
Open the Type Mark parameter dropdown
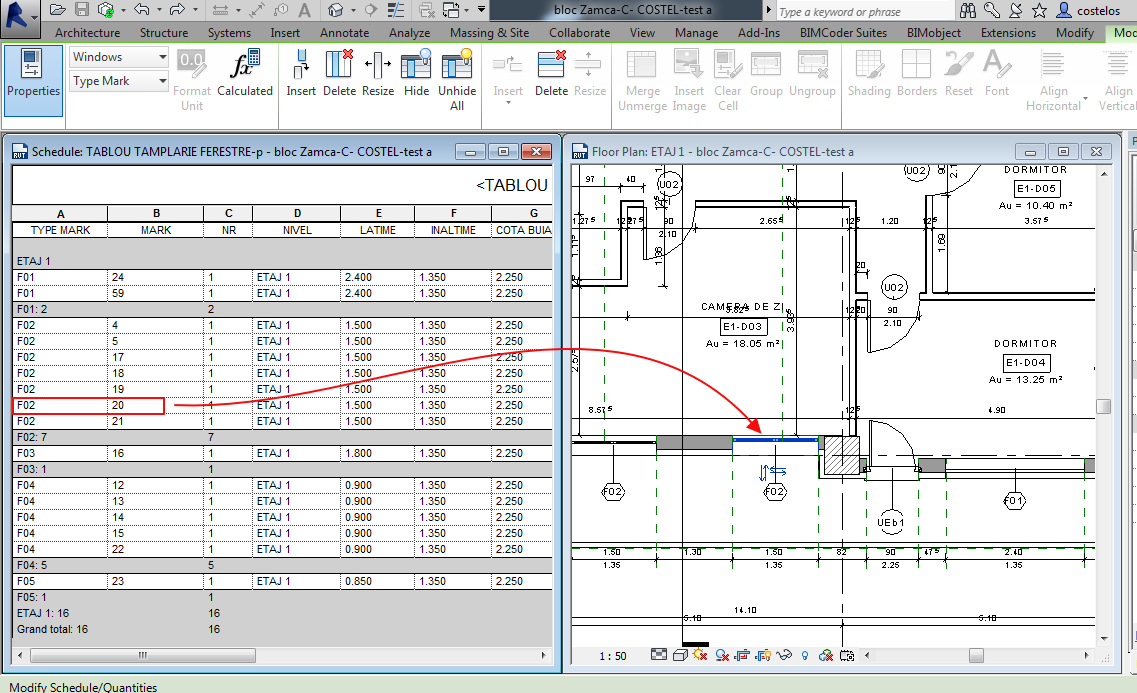point(119,81)
